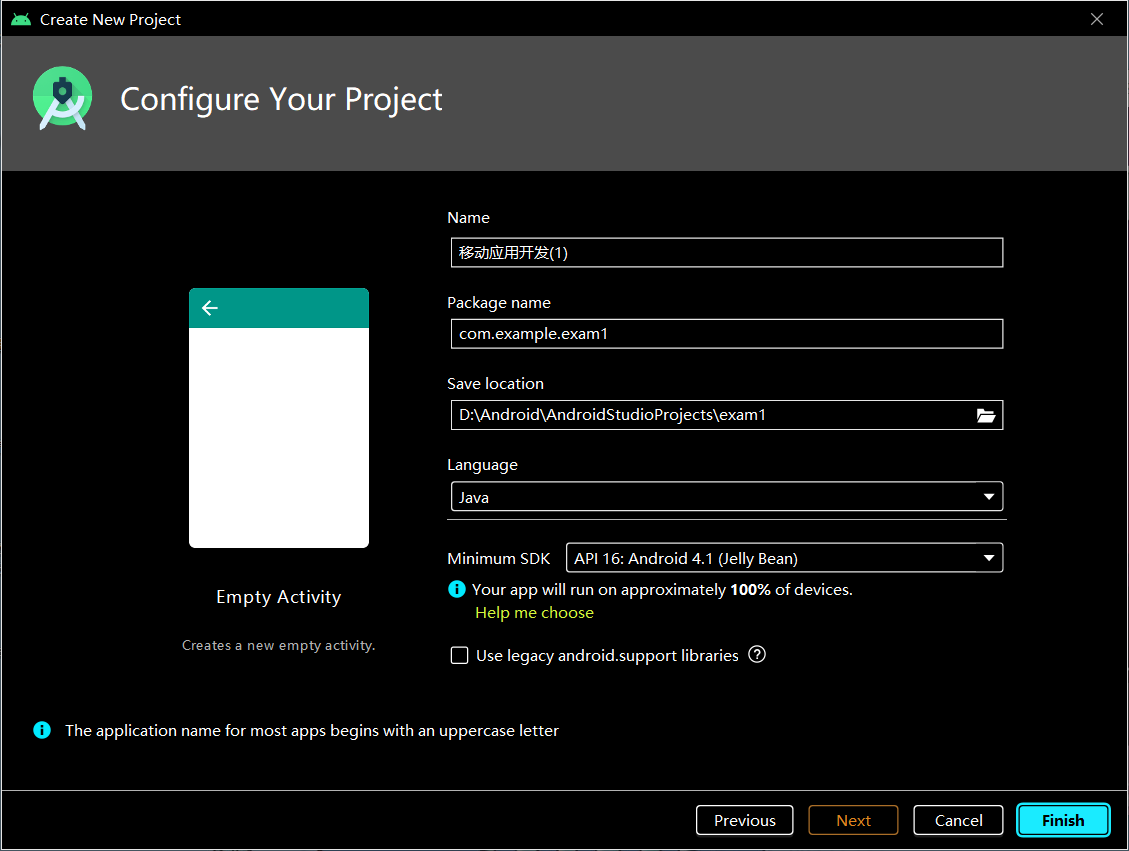Open the Language dropdown showing Java

tap(727, 497)
